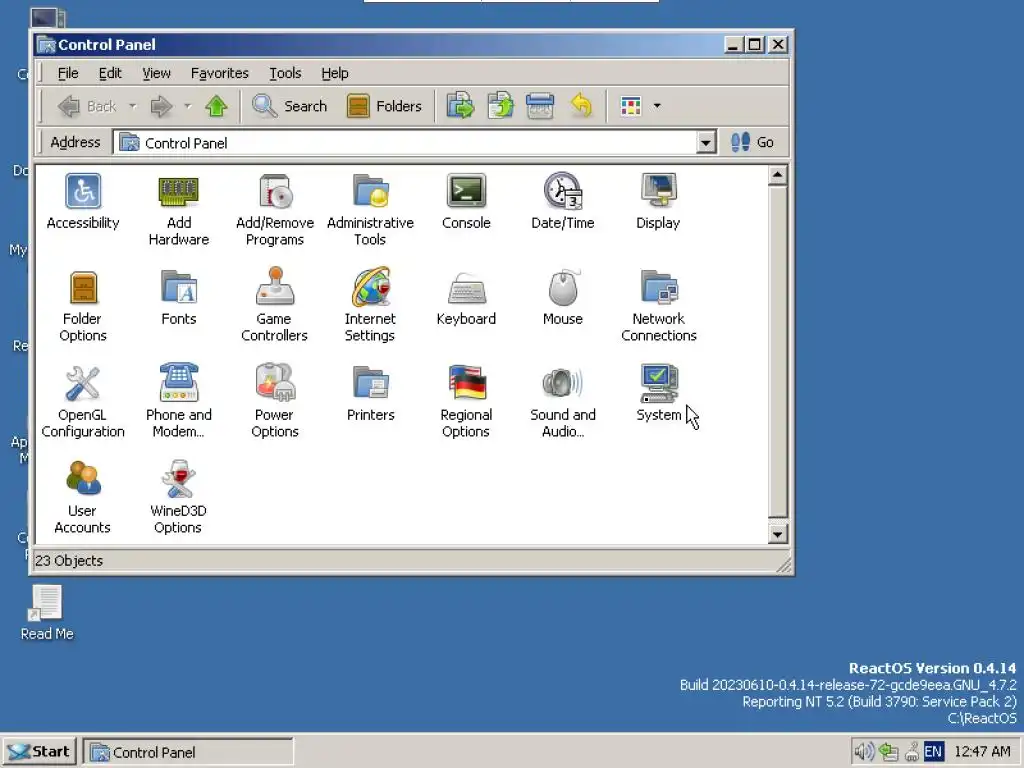Open the View menu
Viewport: 1024px width, 768px height.
156,73
